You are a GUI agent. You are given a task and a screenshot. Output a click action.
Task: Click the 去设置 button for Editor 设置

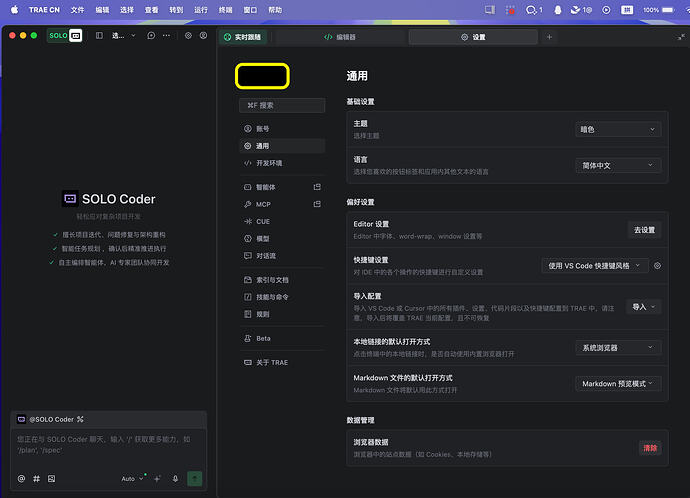[644, 230]
